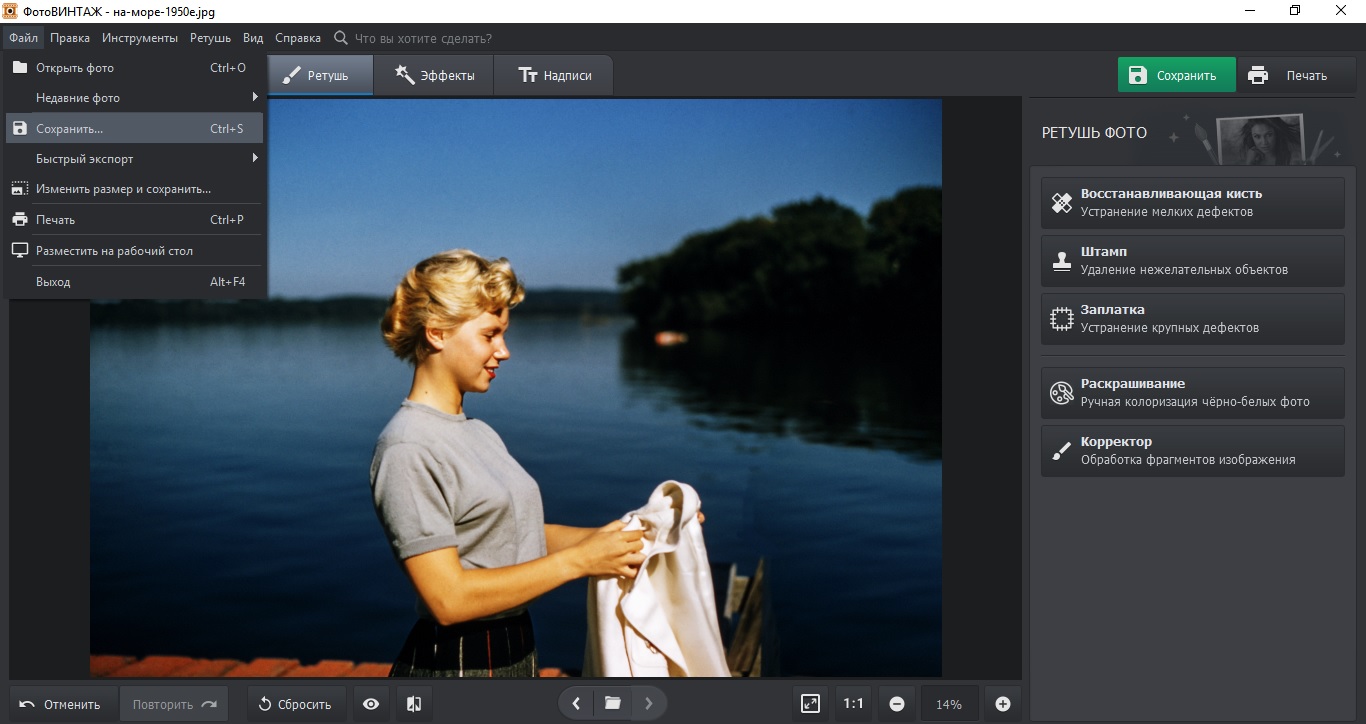
Task: Expand the Недавние фото submenu
Action: 134,98
